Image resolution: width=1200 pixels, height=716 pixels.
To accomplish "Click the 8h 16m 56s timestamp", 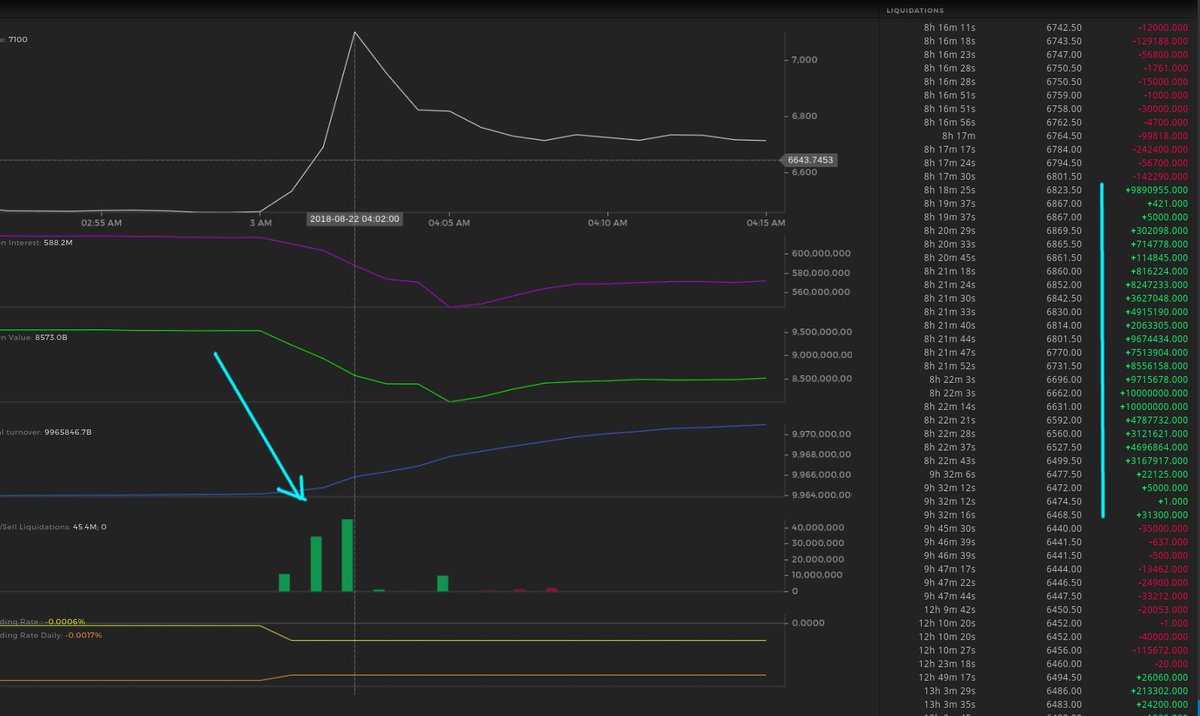I will pyautogui.click(x=950, y=122).
